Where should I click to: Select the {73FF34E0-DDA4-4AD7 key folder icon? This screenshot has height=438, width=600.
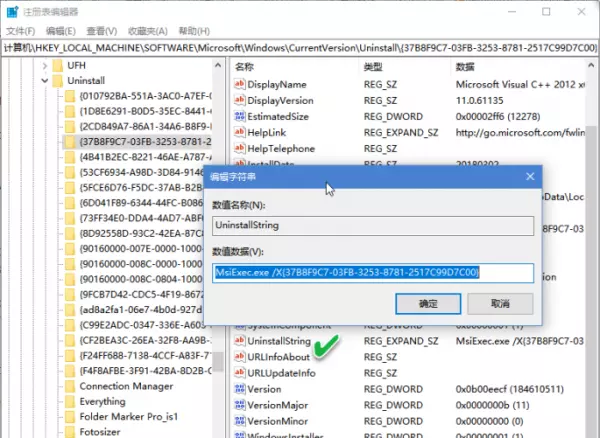[x=70, y=218]
